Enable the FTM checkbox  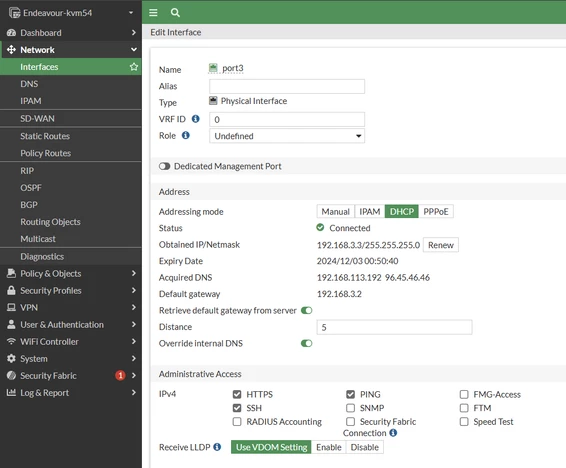click(464, 408)
